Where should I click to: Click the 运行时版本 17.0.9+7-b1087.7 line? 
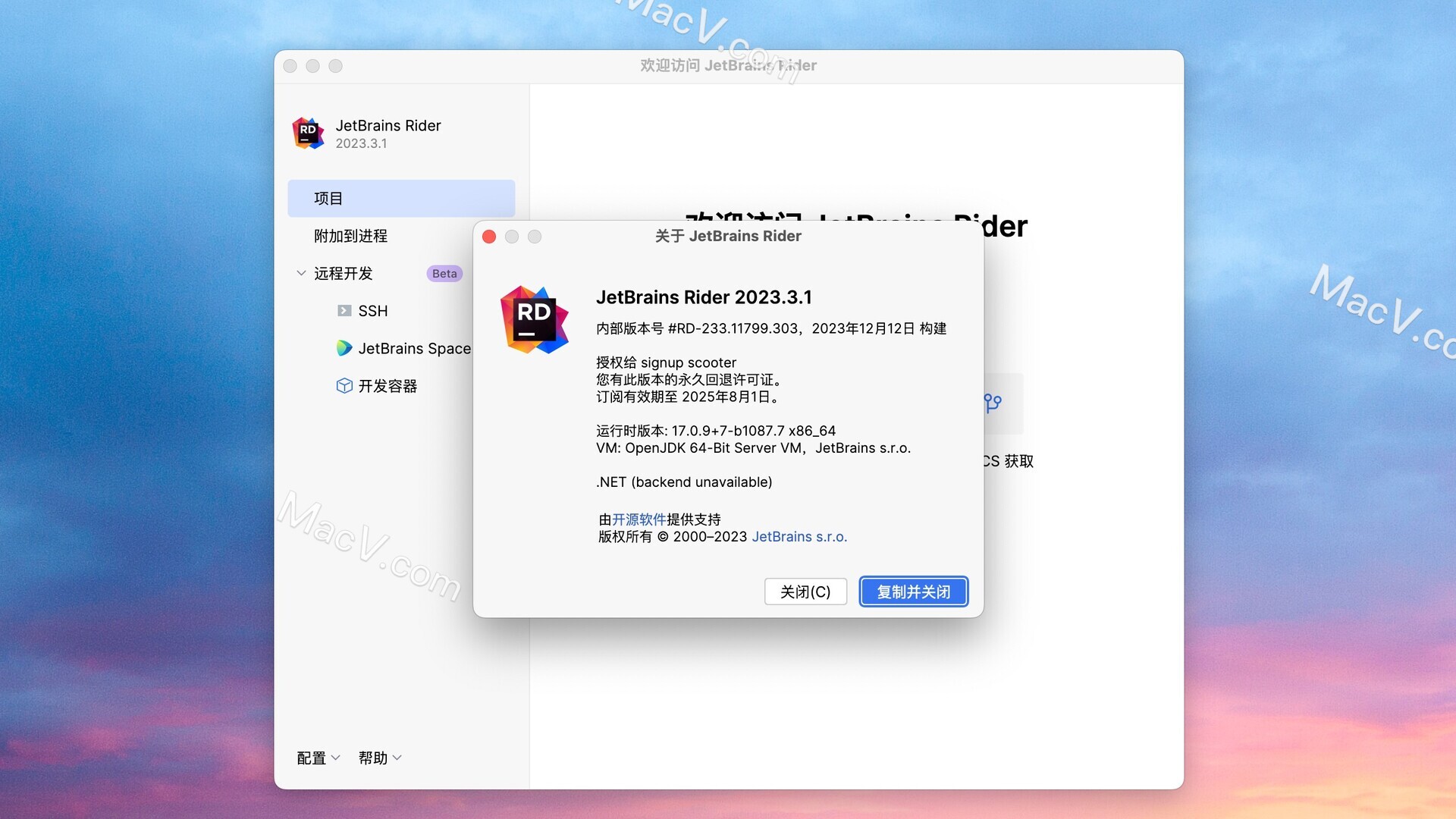[716, 431]
